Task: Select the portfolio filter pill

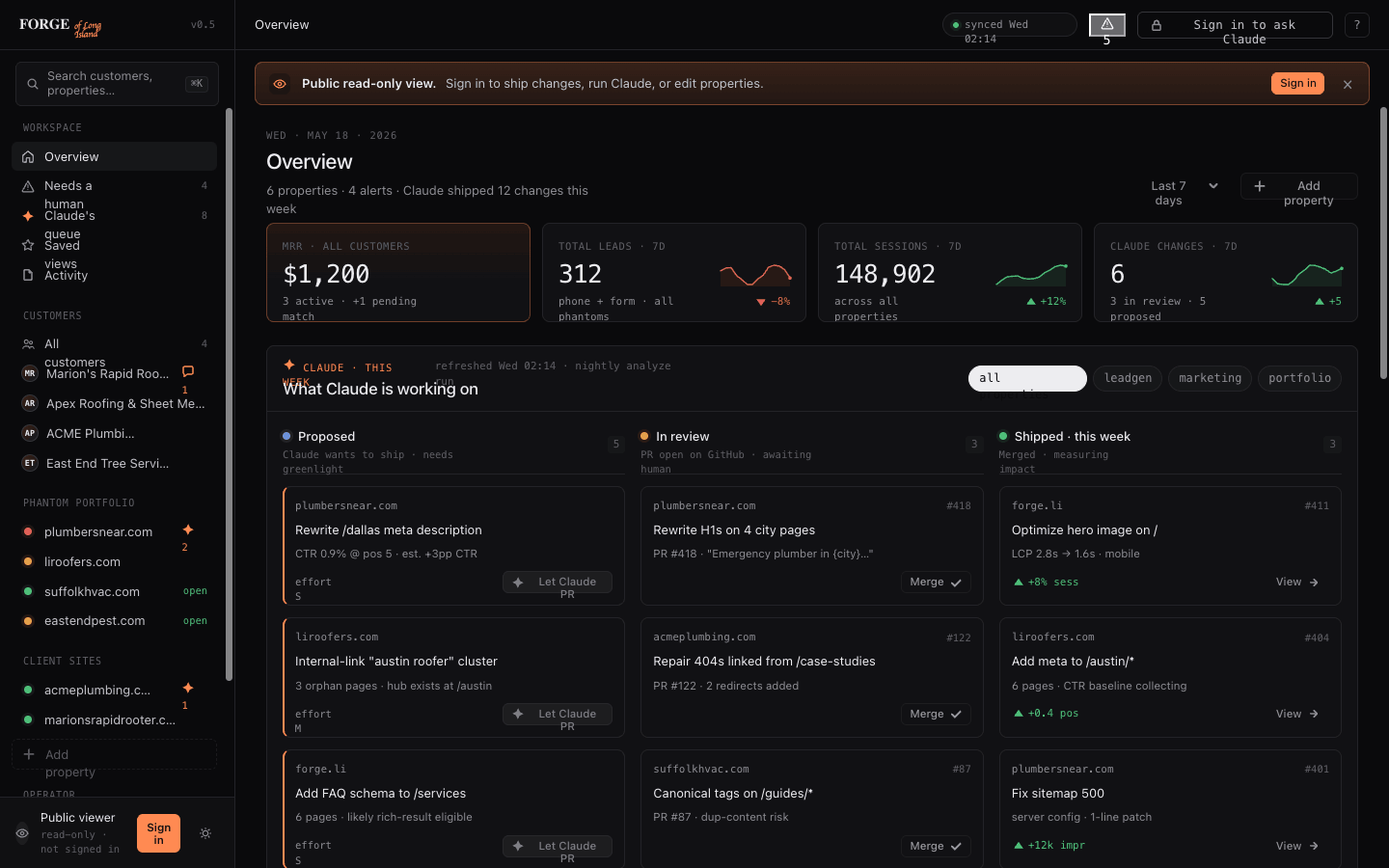Action: click(1299, 378)
